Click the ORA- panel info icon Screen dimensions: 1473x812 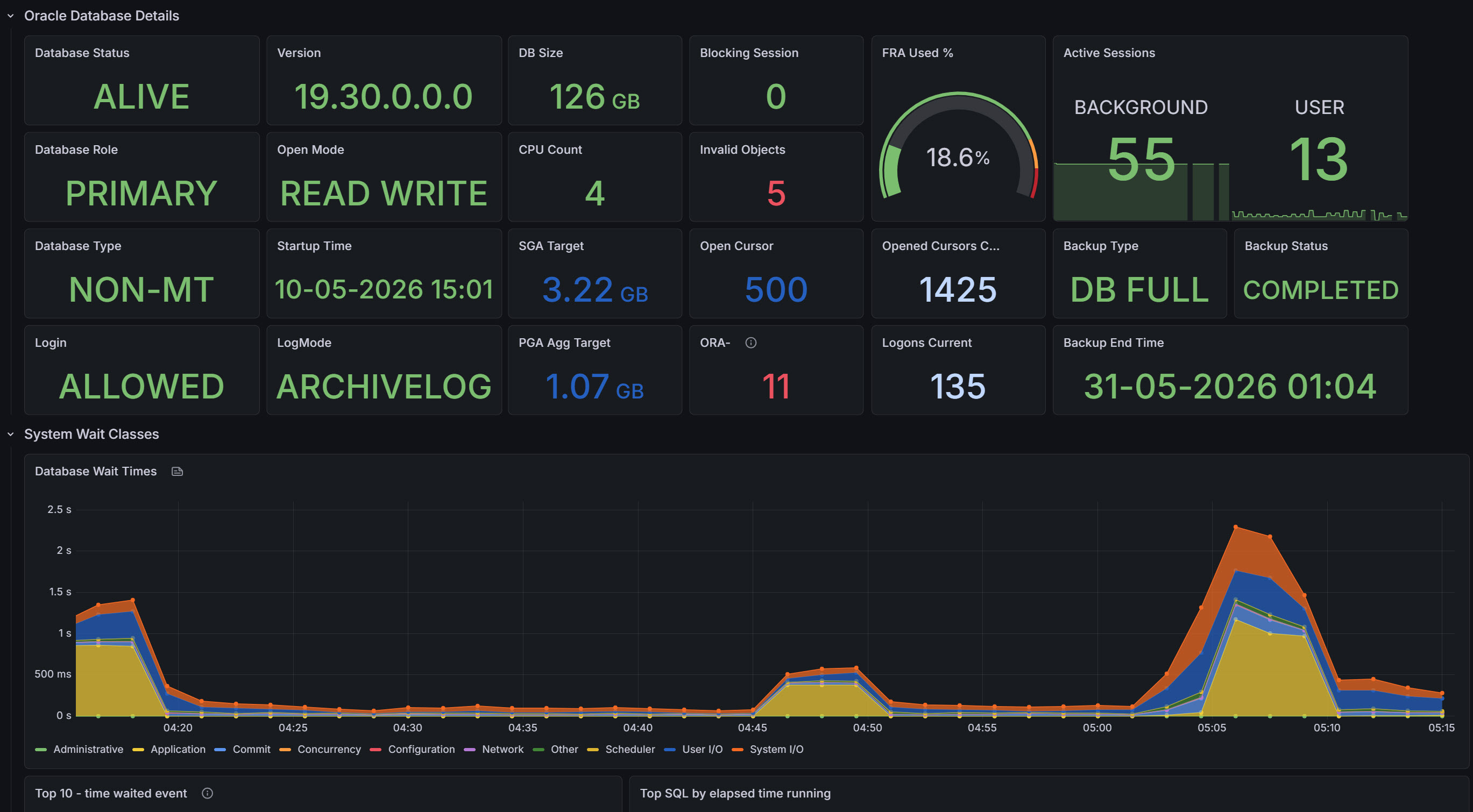[x=751, y=343]
